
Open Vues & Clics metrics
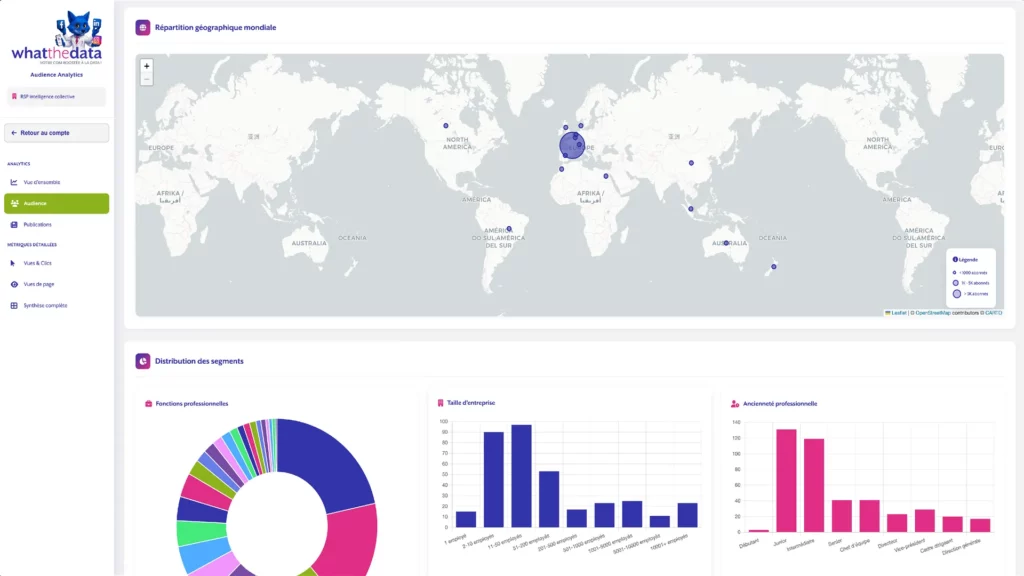37,263
